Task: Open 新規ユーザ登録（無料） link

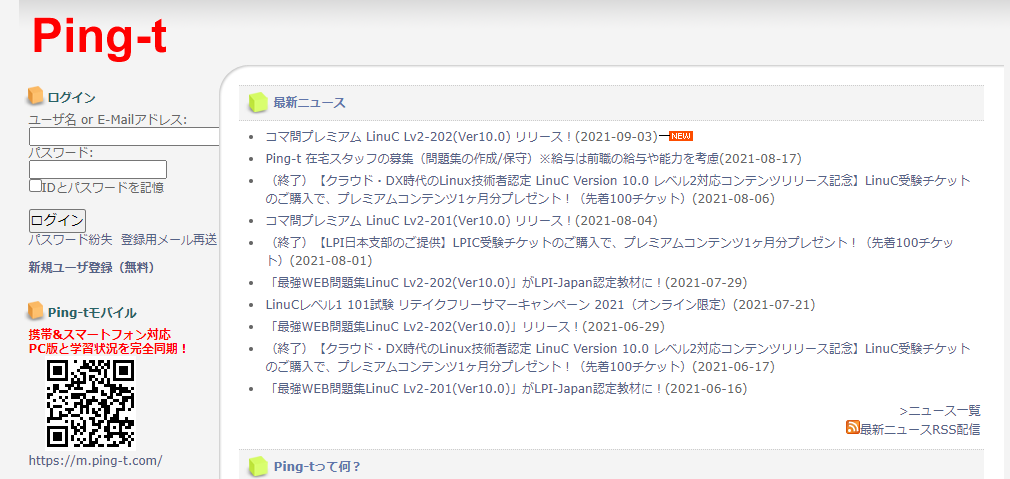Action: point(91,267)
